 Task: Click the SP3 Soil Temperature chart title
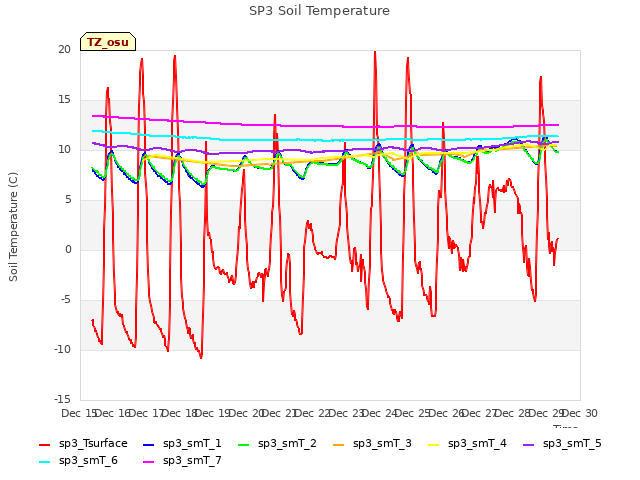pyautogui.click(x=319, y=11)
